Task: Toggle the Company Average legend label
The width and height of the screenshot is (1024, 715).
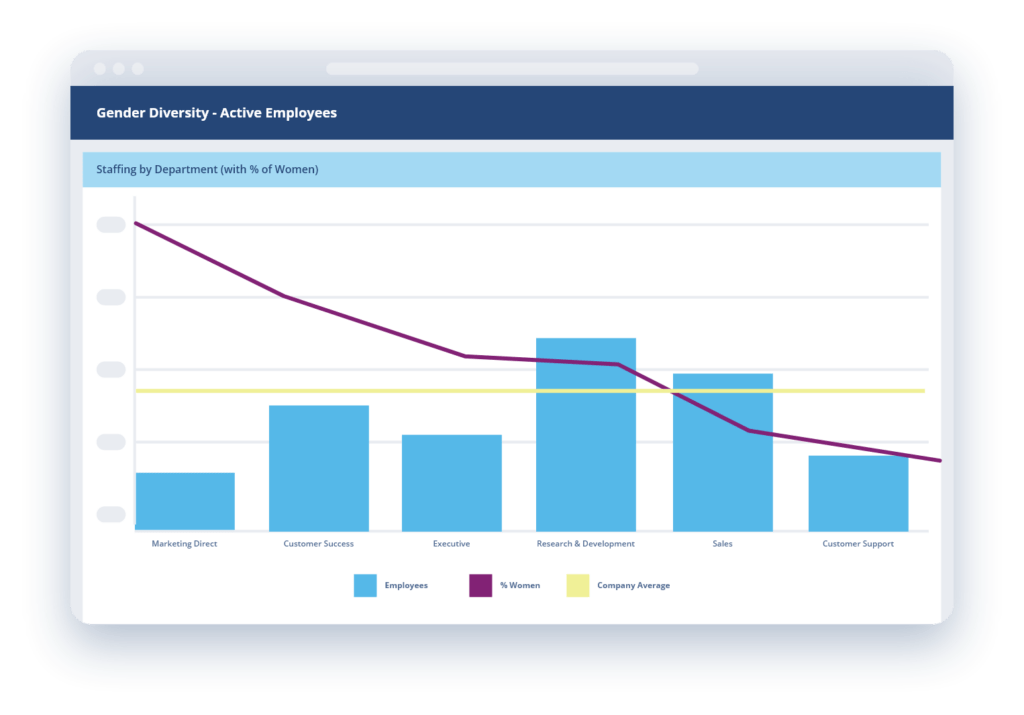Action: (x=633, y=585)
